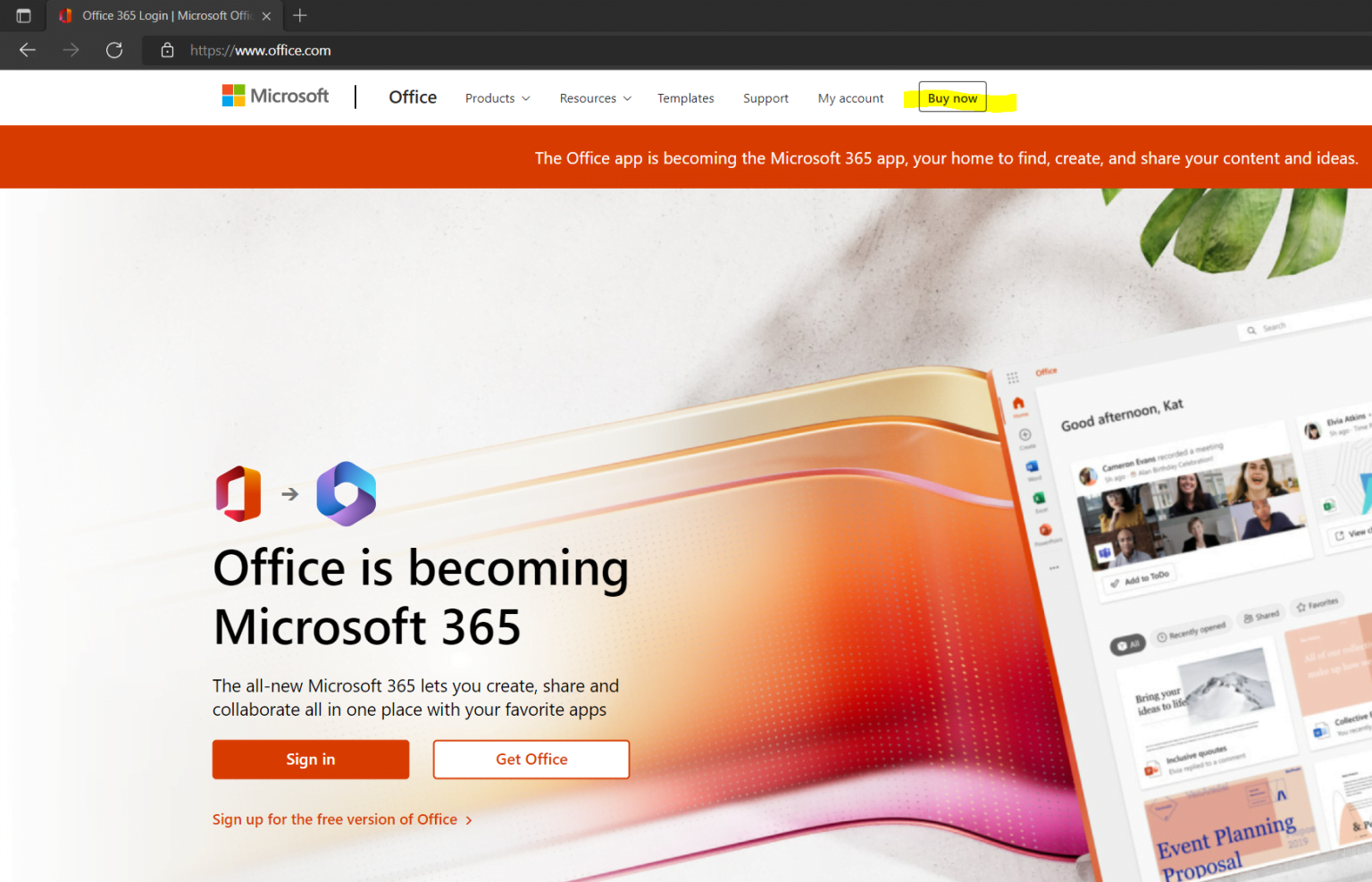The height and width of the screenshot is (882, 1372).
Task: Open the Products dropdown menu
Action: (497, 98)
